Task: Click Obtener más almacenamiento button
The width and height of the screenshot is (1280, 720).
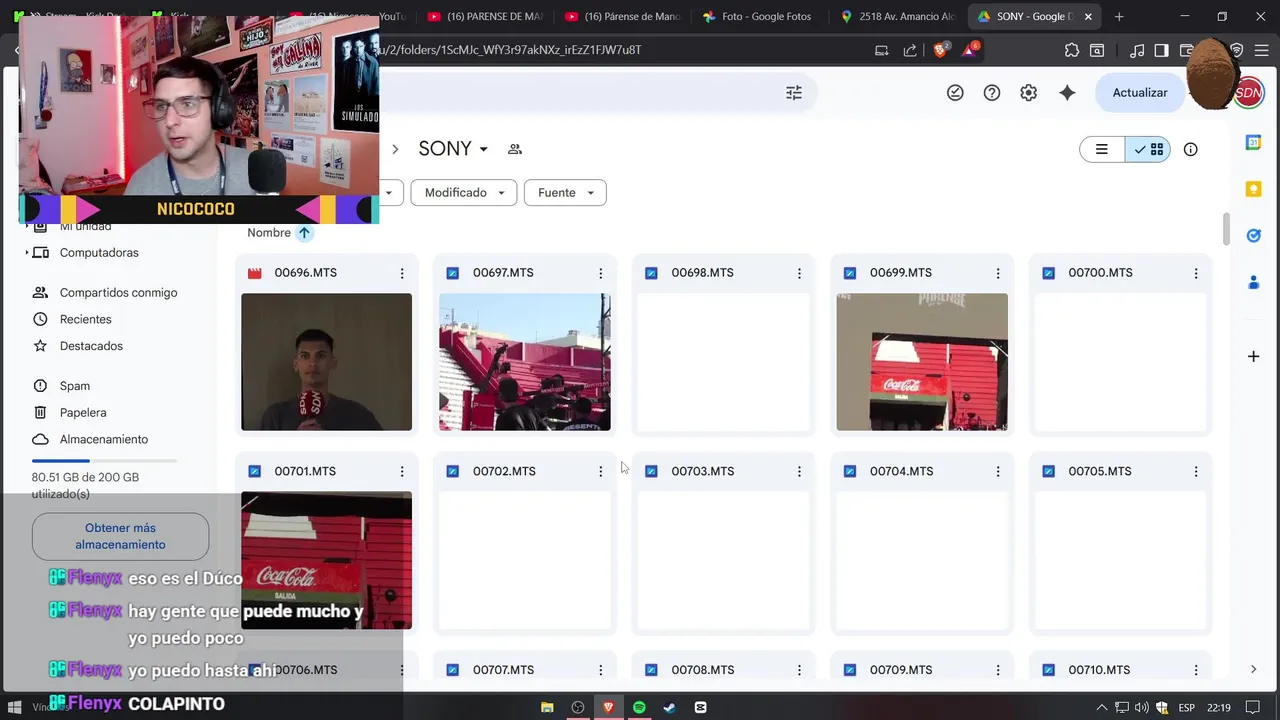Action: tap(120, 536)
